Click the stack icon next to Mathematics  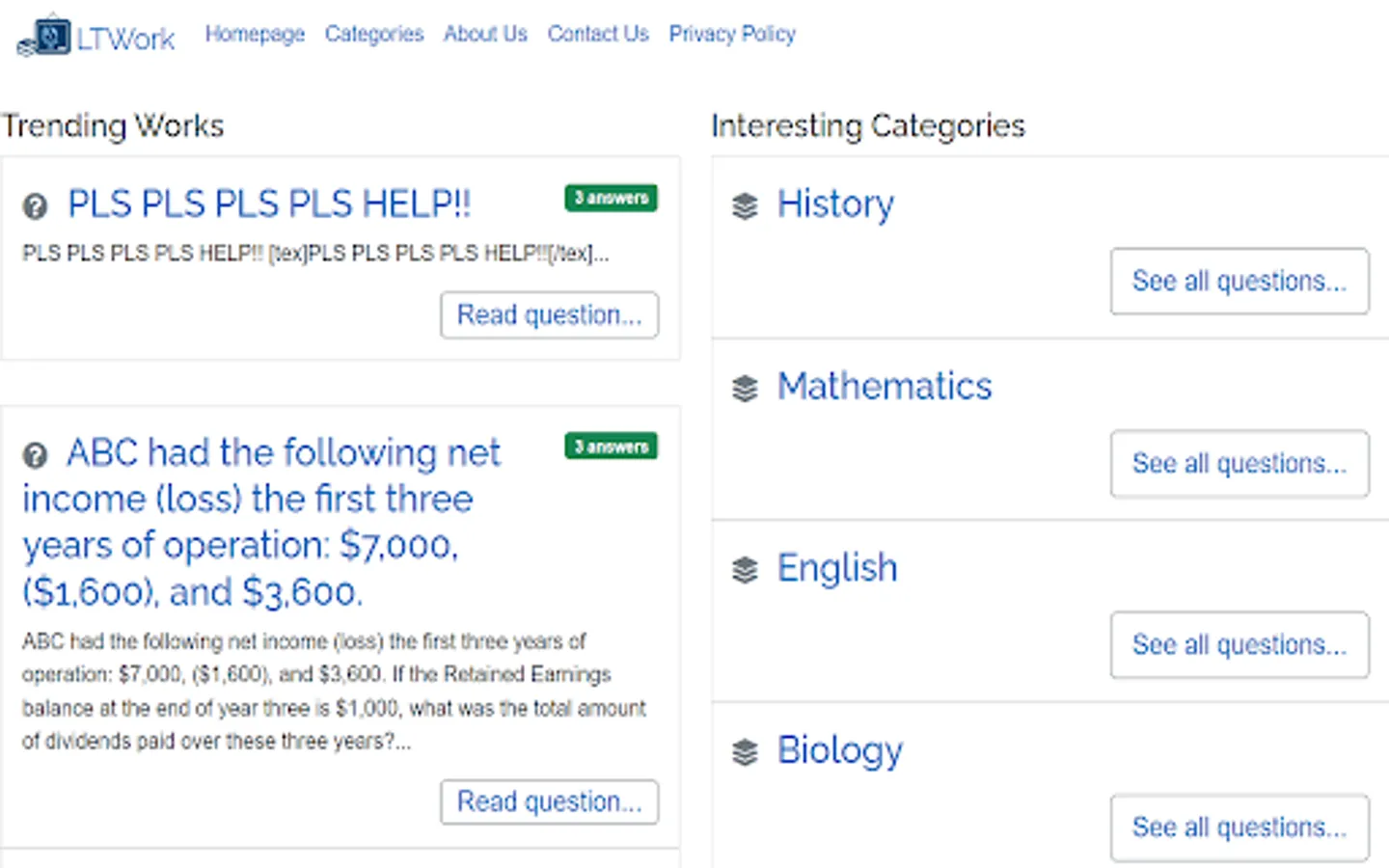click(745, 388)
